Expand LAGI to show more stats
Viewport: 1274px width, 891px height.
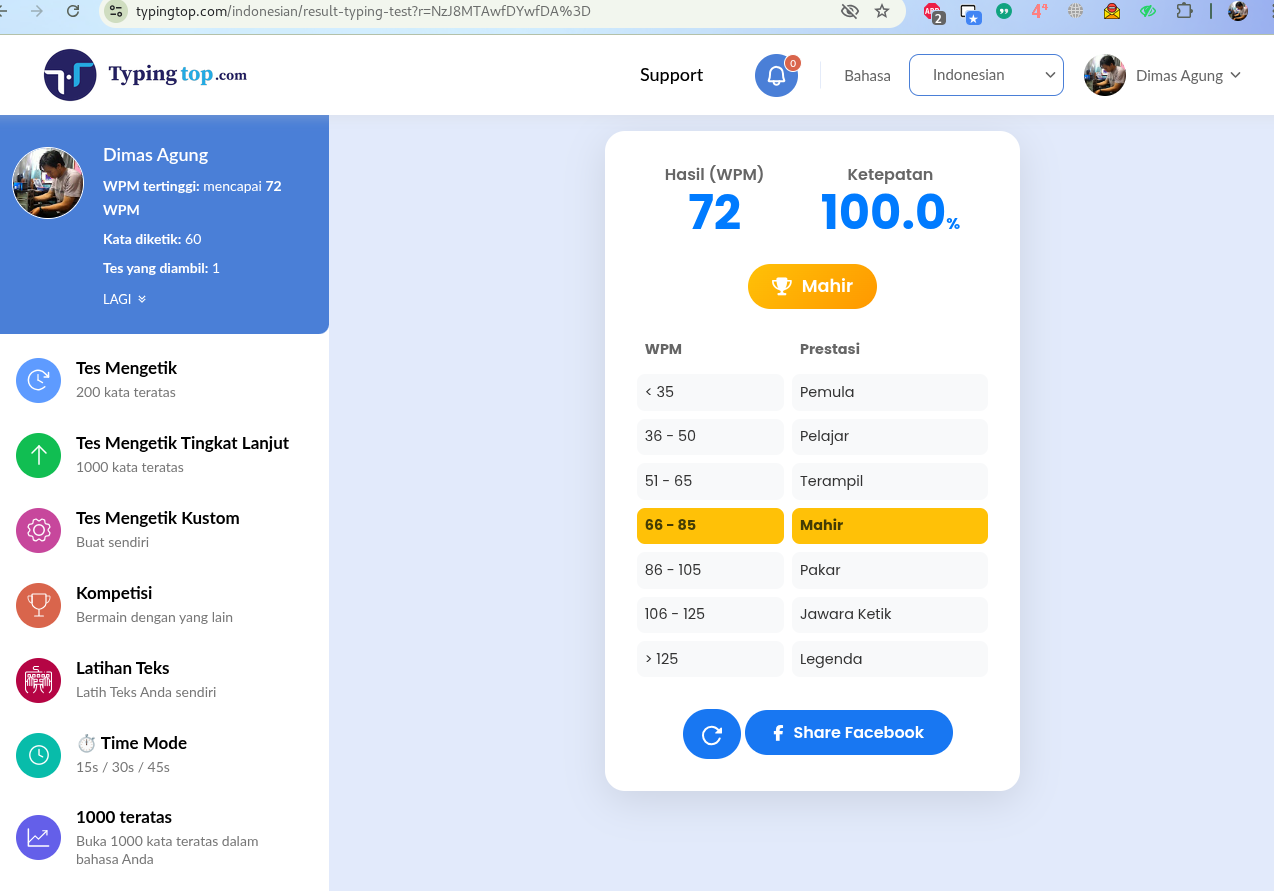pos(124,299)
